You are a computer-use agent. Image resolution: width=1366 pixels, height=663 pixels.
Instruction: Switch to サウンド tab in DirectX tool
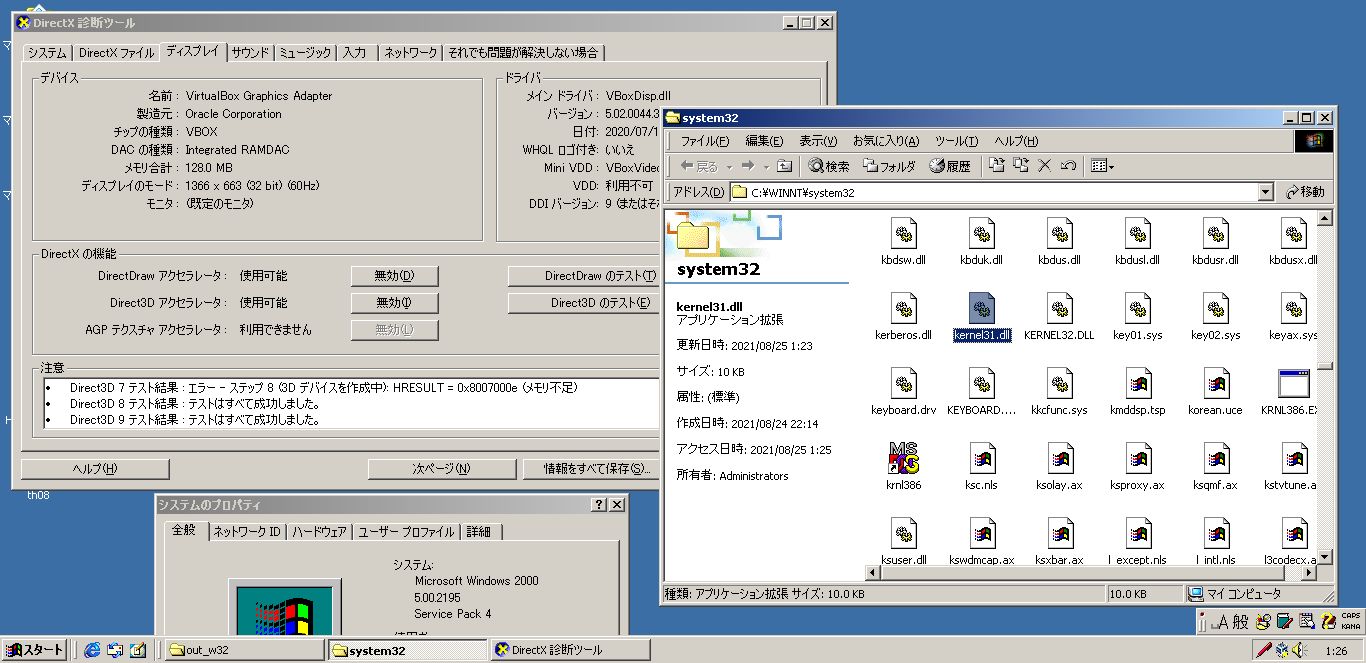coord(250,53)
